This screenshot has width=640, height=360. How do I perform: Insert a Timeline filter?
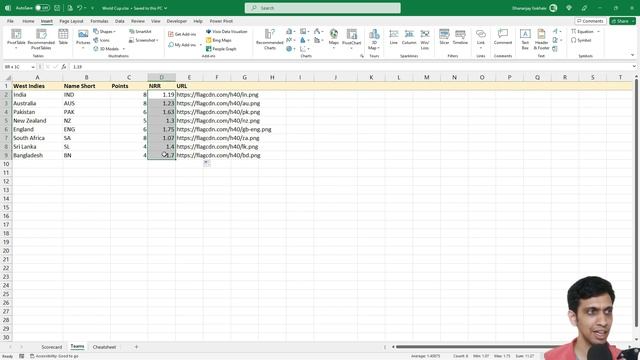pos(460,37)
